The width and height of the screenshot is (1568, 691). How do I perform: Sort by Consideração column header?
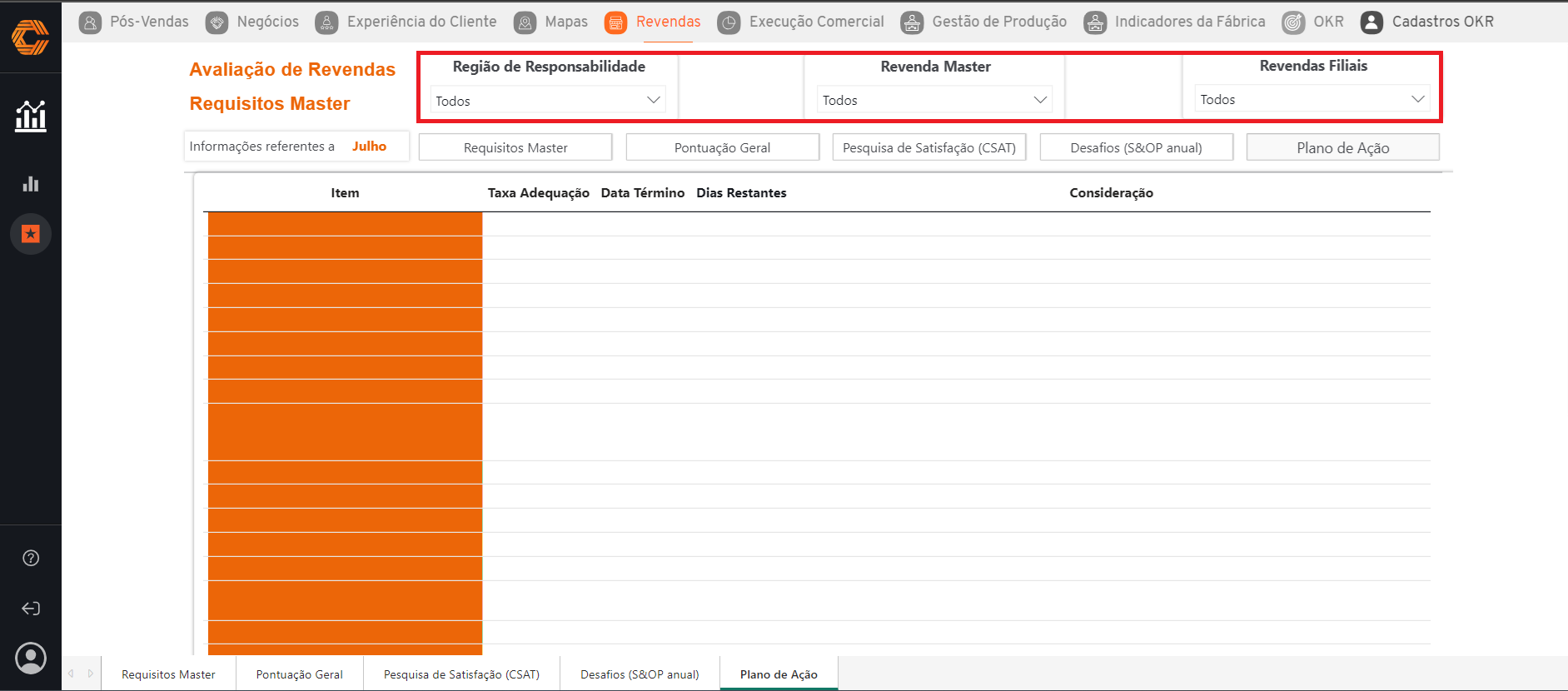point(1112,193)
